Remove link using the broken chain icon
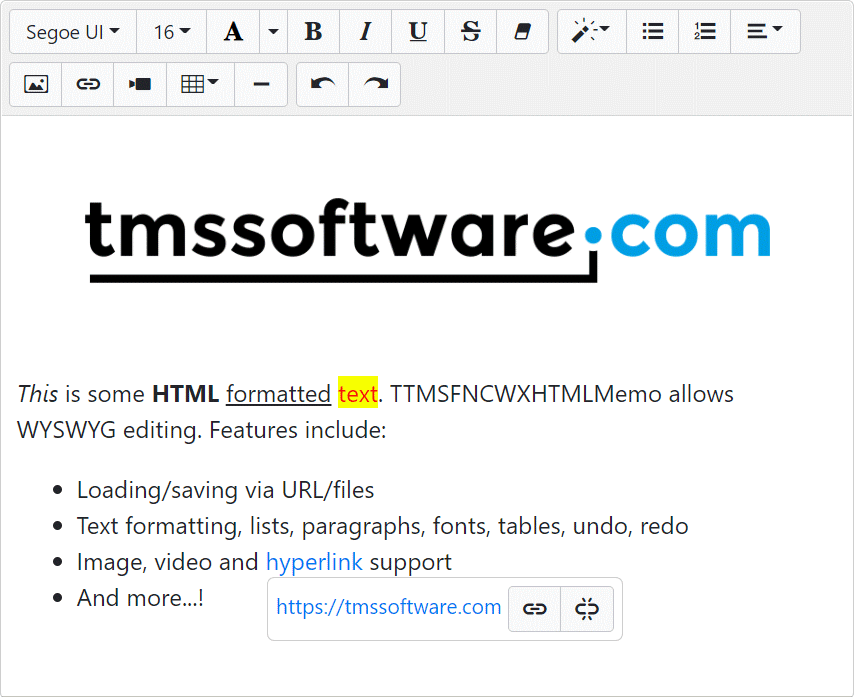This screenshot has height=697, width=854. 587,609
